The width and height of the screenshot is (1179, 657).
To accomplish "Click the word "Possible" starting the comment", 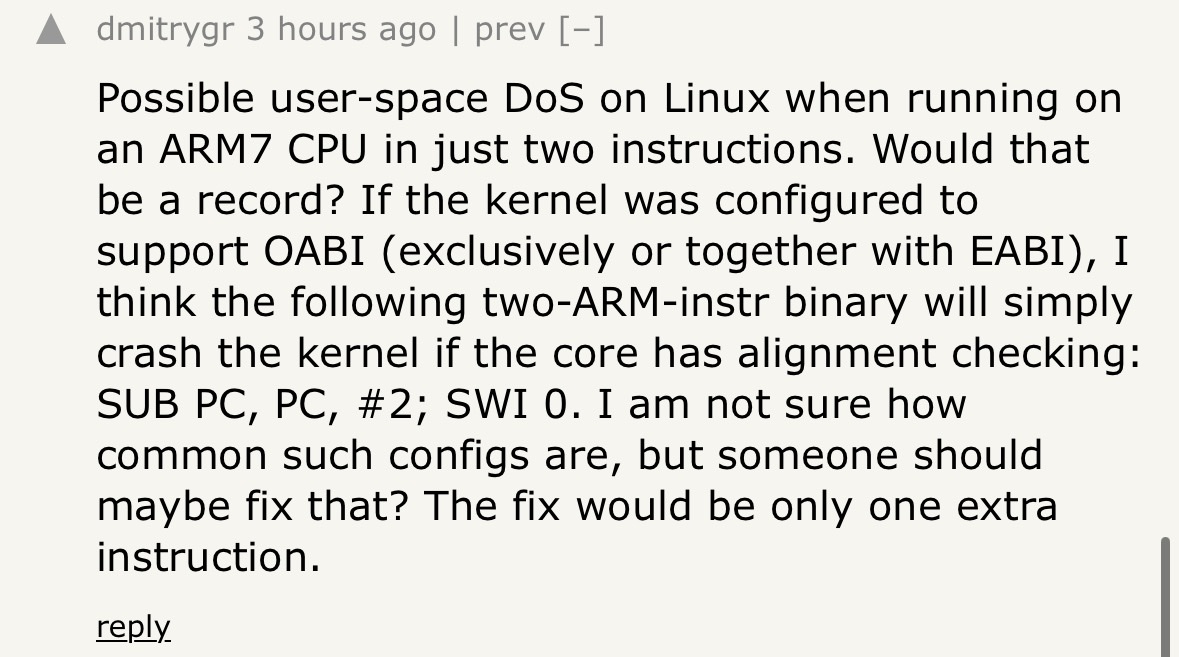I will click(x=176, y=99).
